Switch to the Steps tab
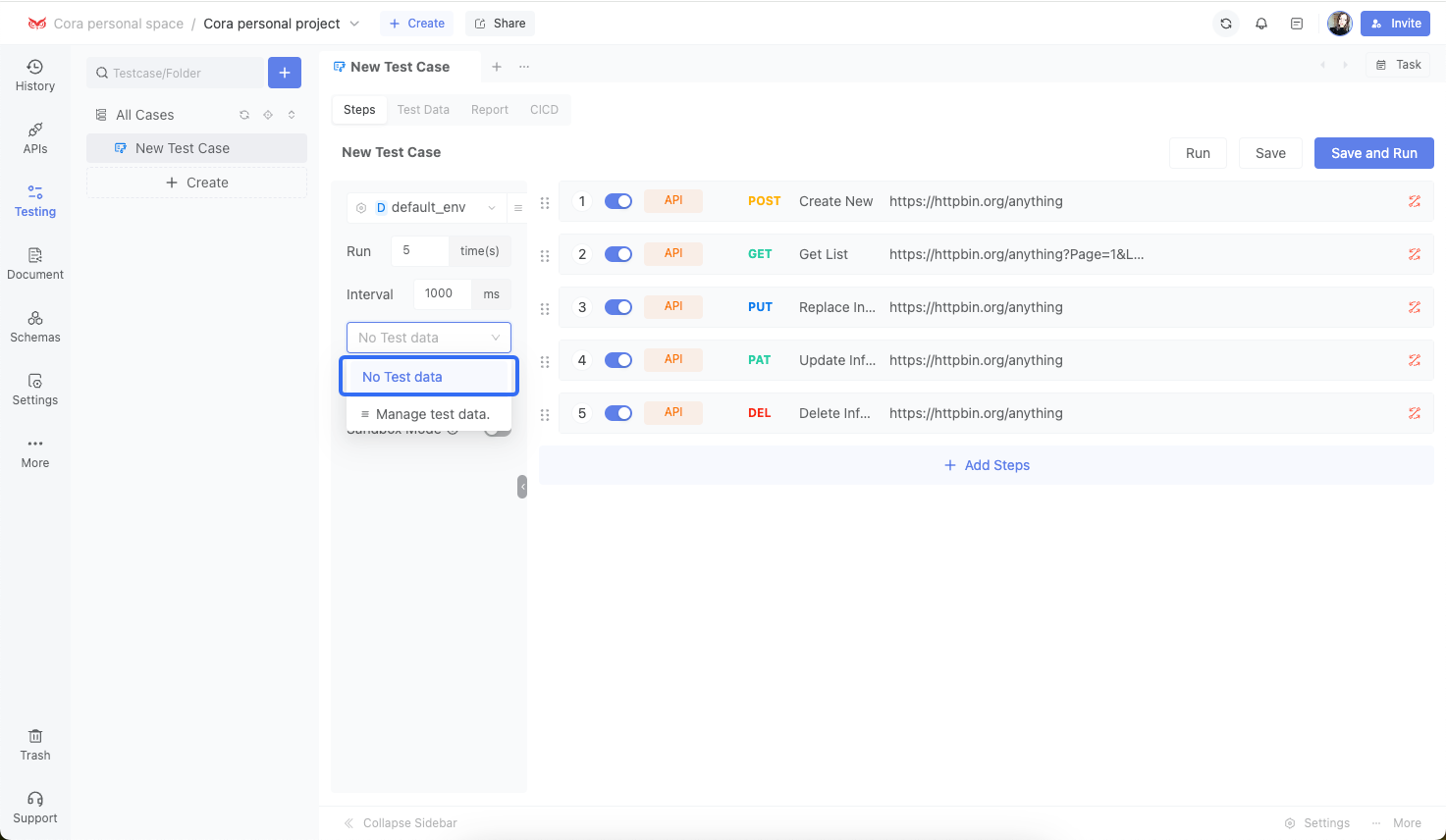Viewport: 1446px width, 840px height. coord(359,110)
